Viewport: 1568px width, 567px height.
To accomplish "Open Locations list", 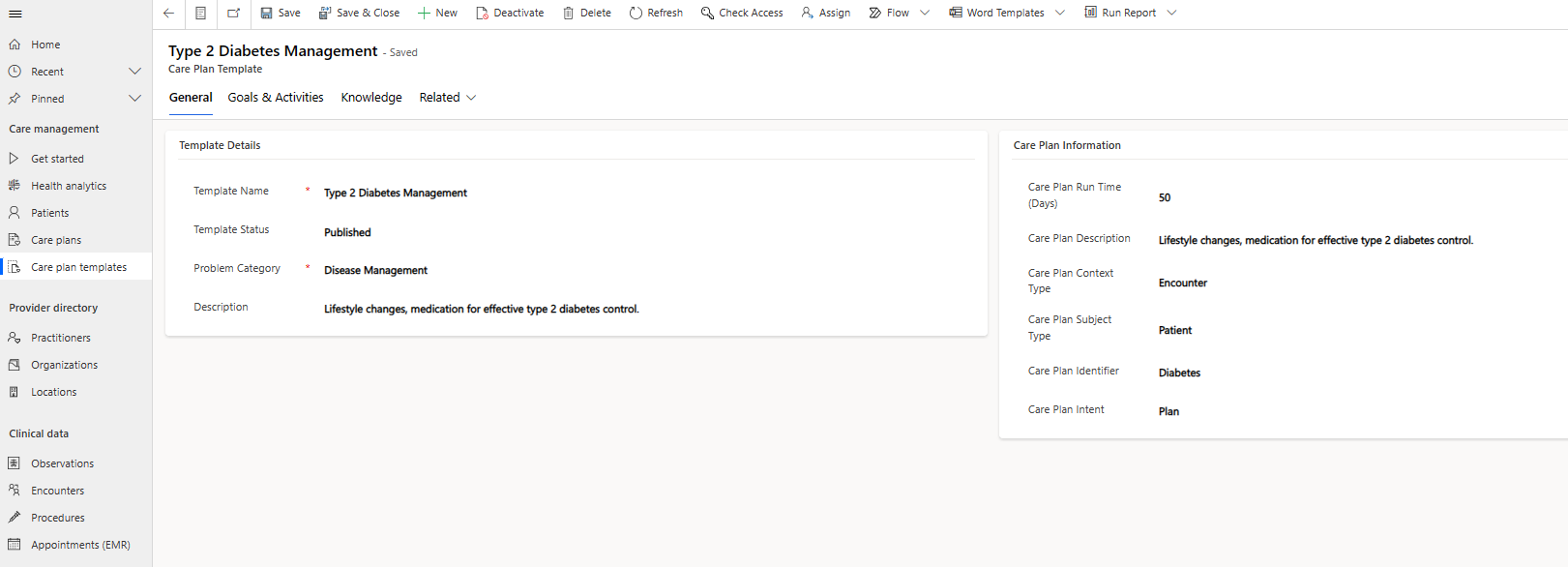I will click(75, 392).
